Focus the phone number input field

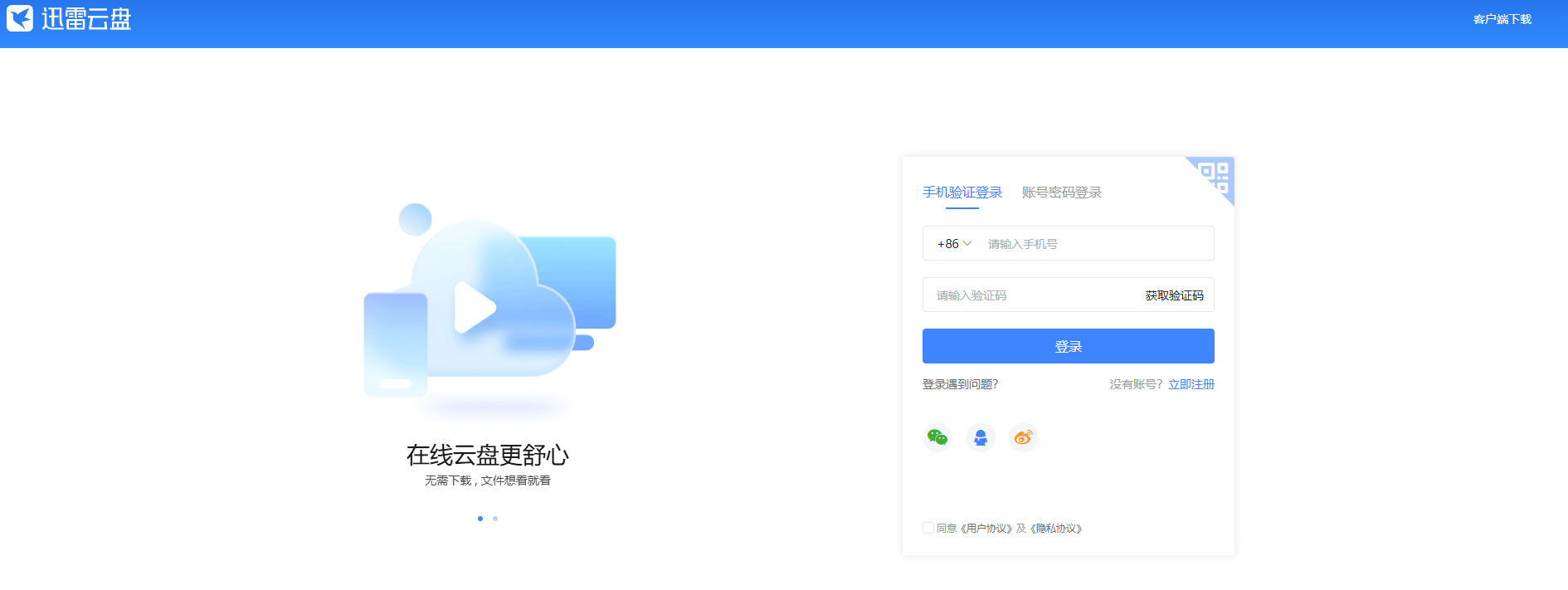pos(1095,244)
